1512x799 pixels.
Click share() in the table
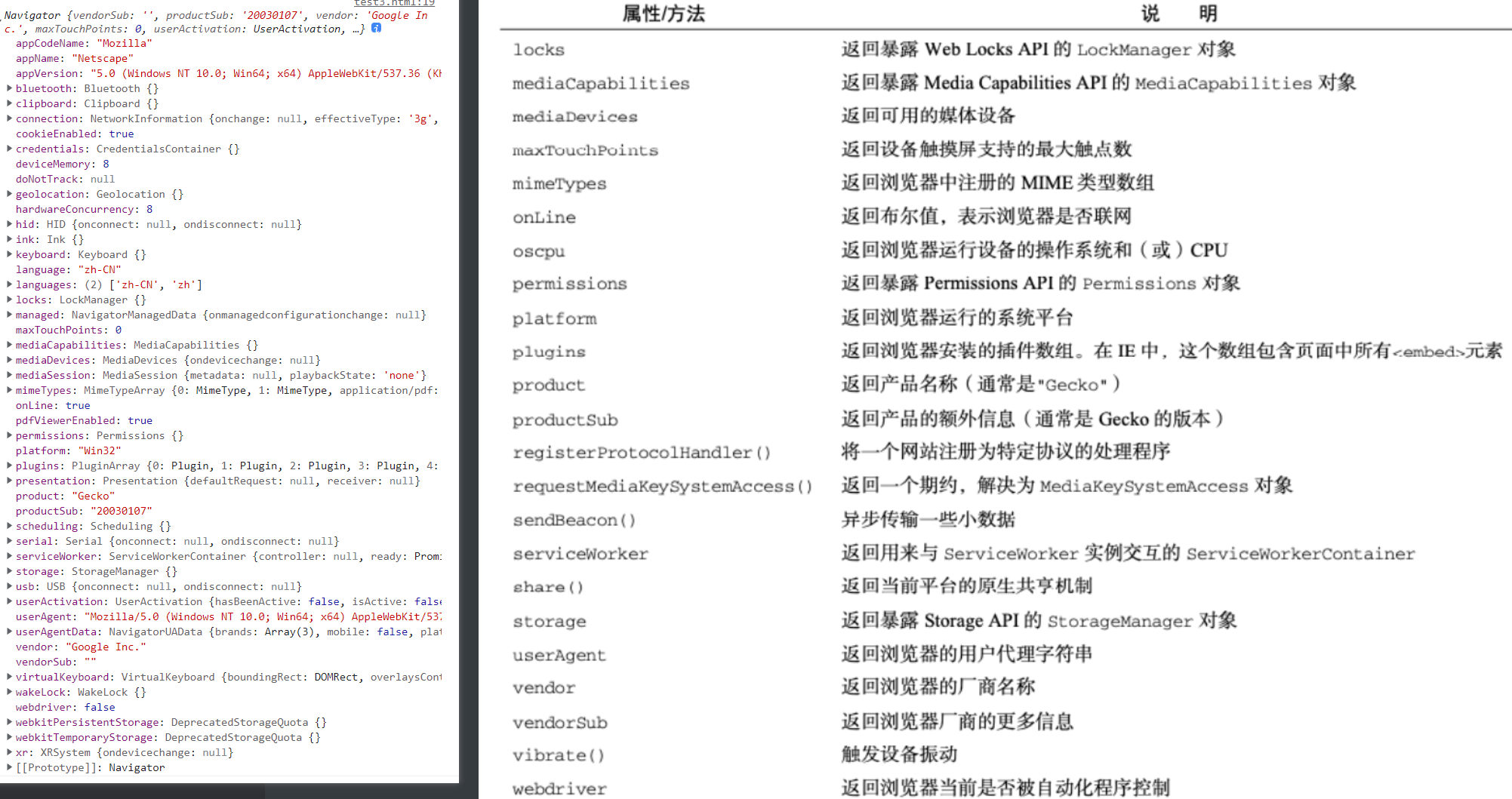[548, 587]
